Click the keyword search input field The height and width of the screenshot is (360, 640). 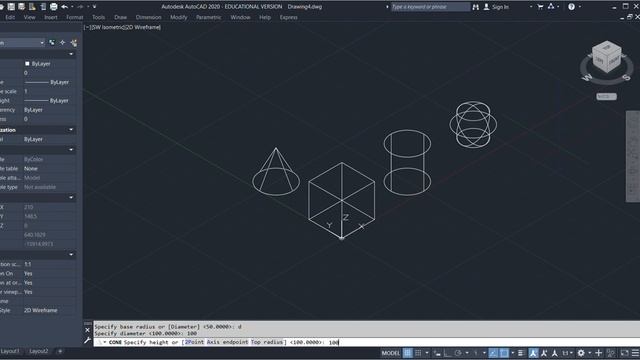(x=430, y=7)
